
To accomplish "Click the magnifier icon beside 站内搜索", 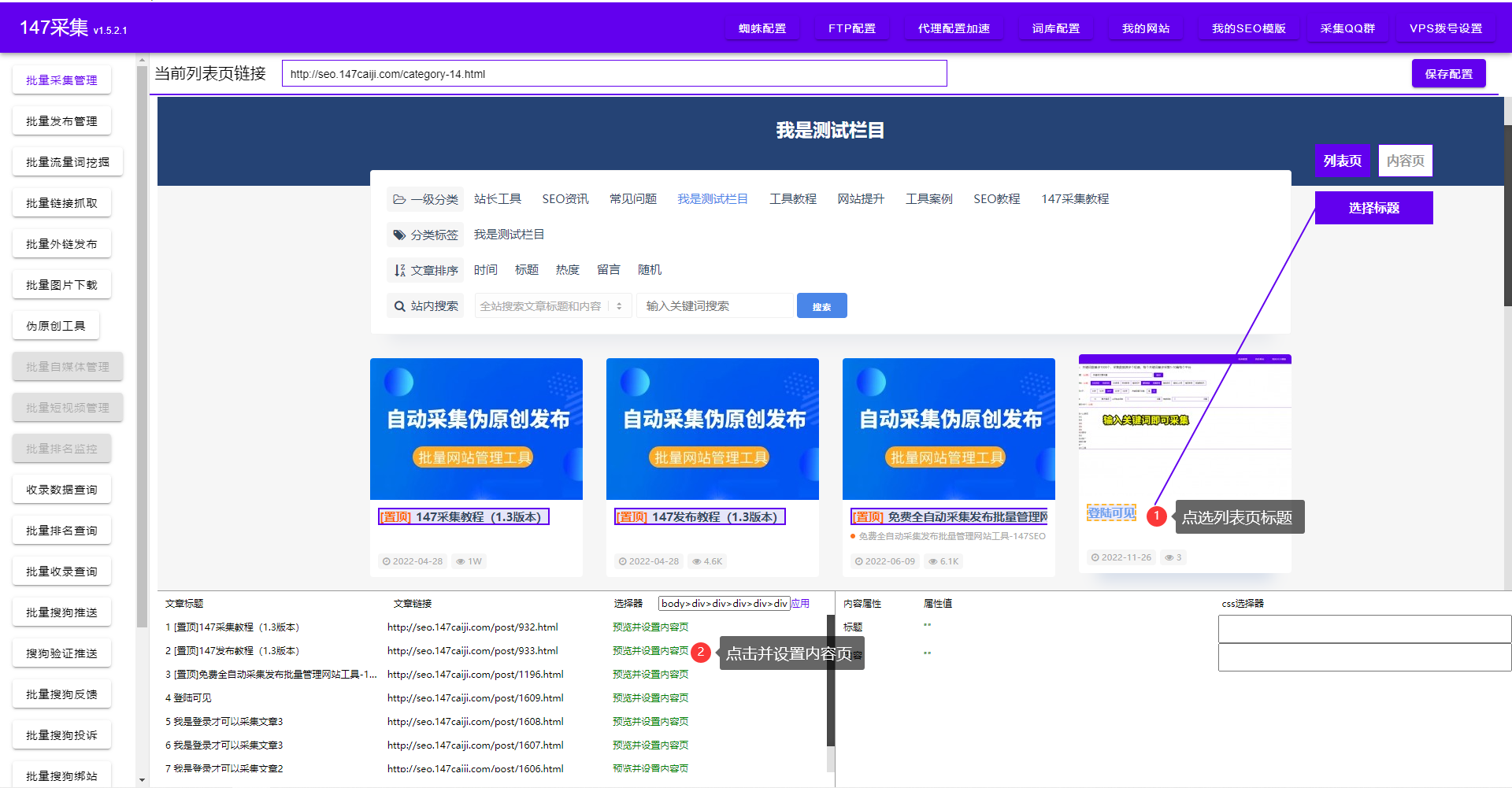I will pyautogui.click(x=399, y=306).
